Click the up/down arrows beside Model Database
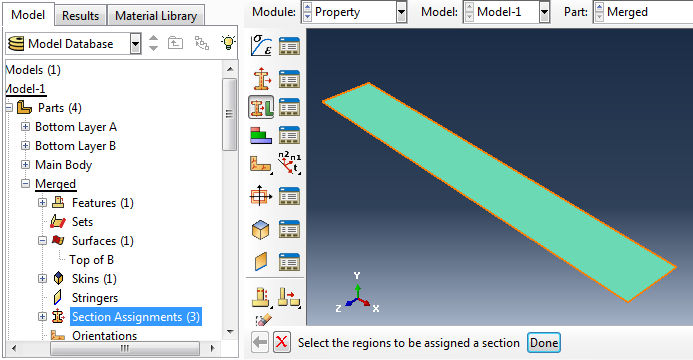 [153, 43]
